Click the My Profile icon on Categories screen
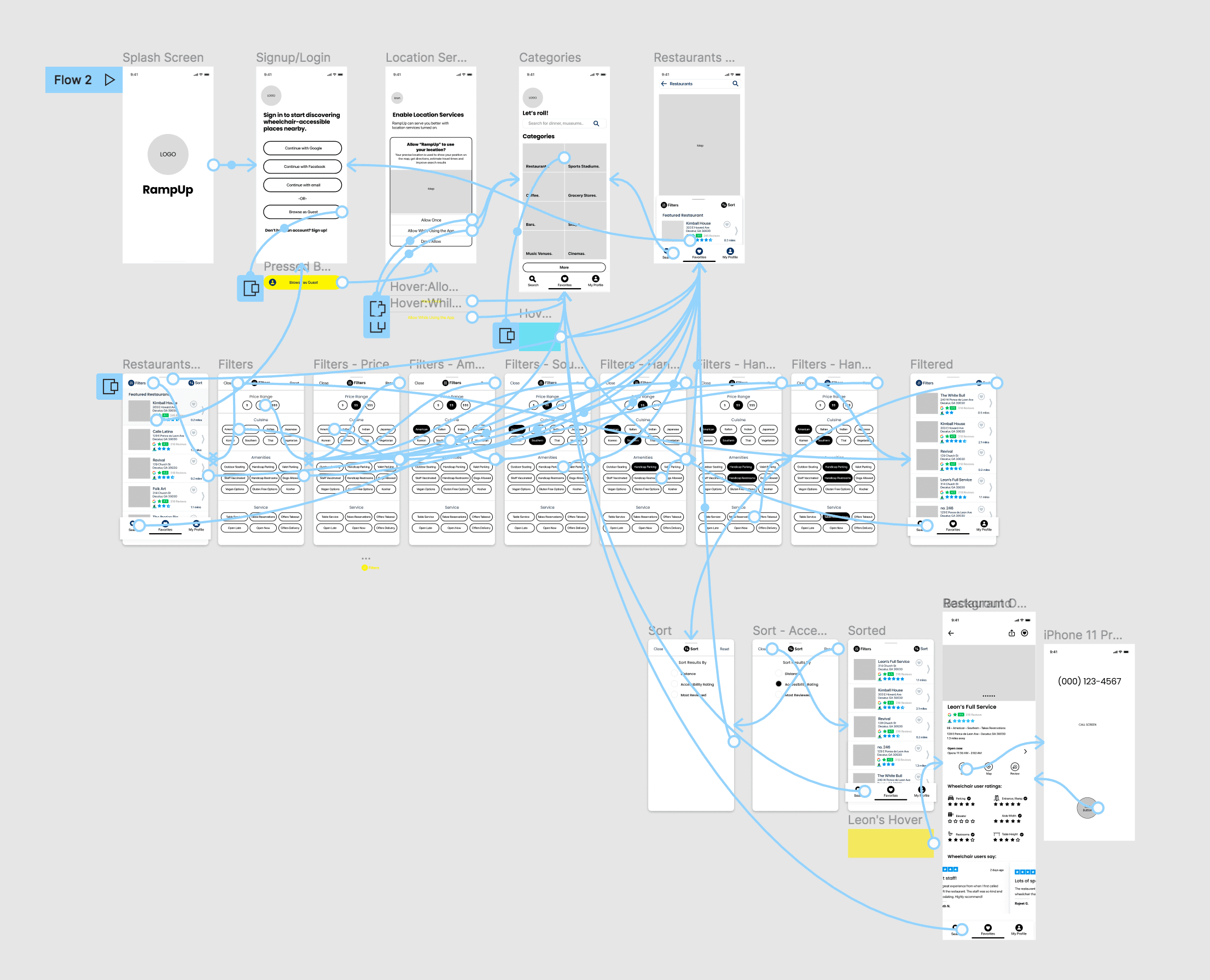The image size is (1210, 980). [x=595, y=279]
